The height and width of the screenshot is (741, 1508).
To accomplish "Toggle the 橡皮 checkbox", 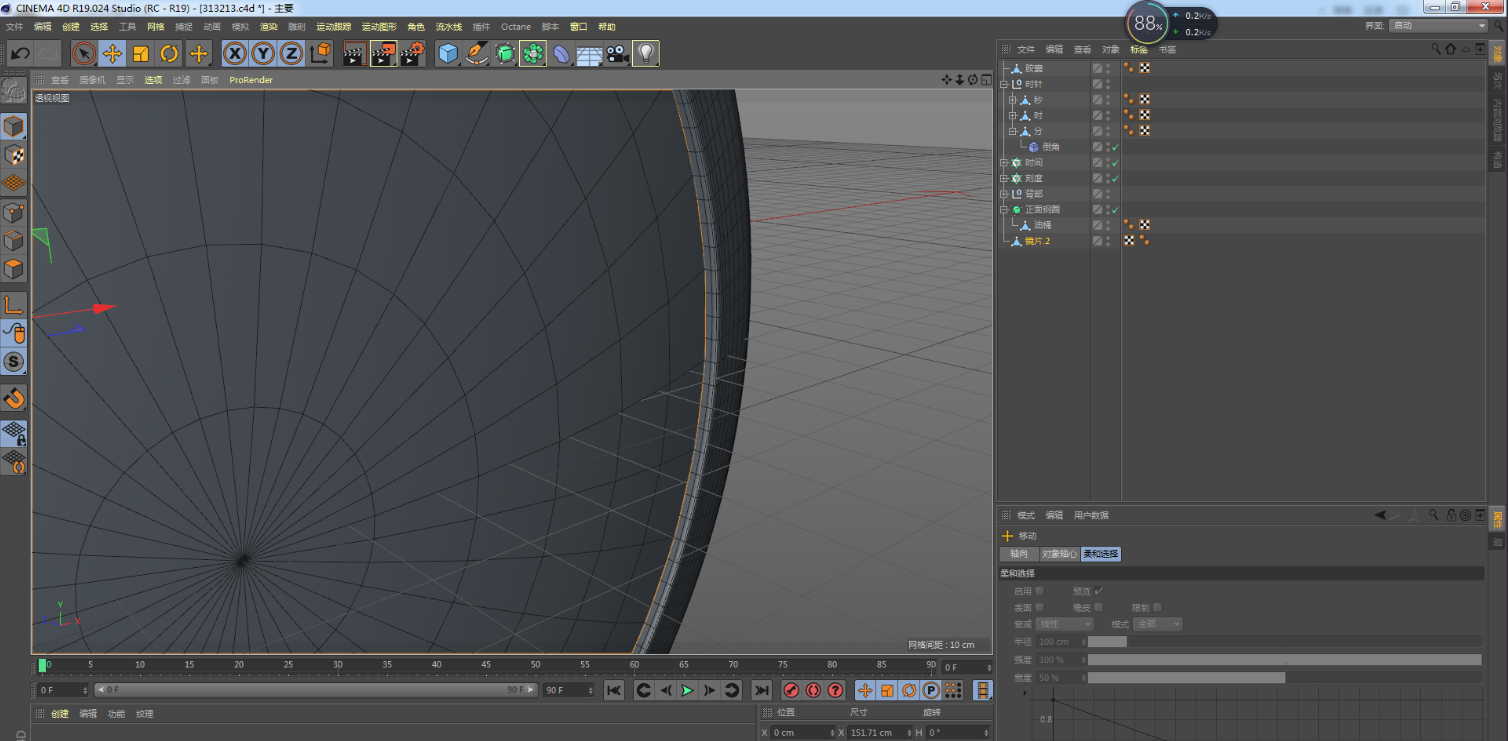I will [1099, 607].
